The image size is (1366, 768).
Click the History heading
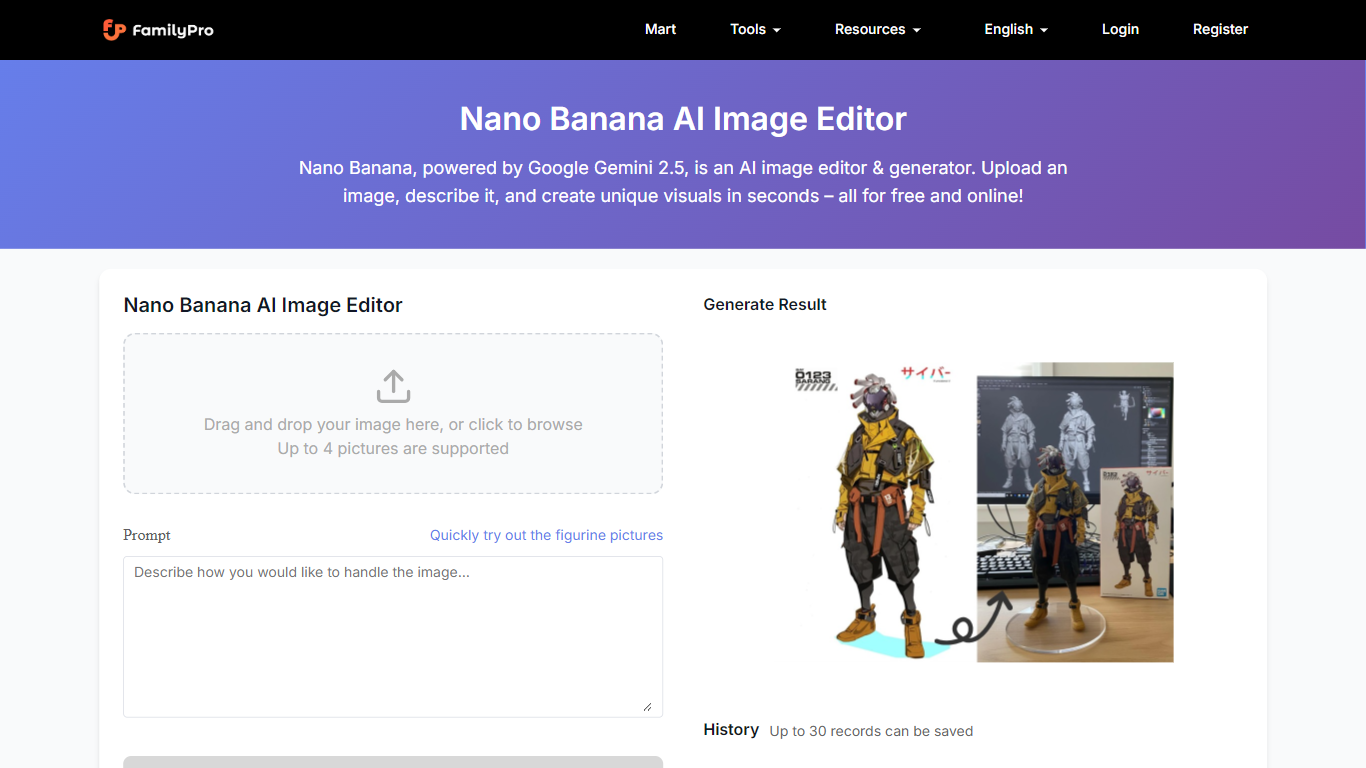coord(731,730)
